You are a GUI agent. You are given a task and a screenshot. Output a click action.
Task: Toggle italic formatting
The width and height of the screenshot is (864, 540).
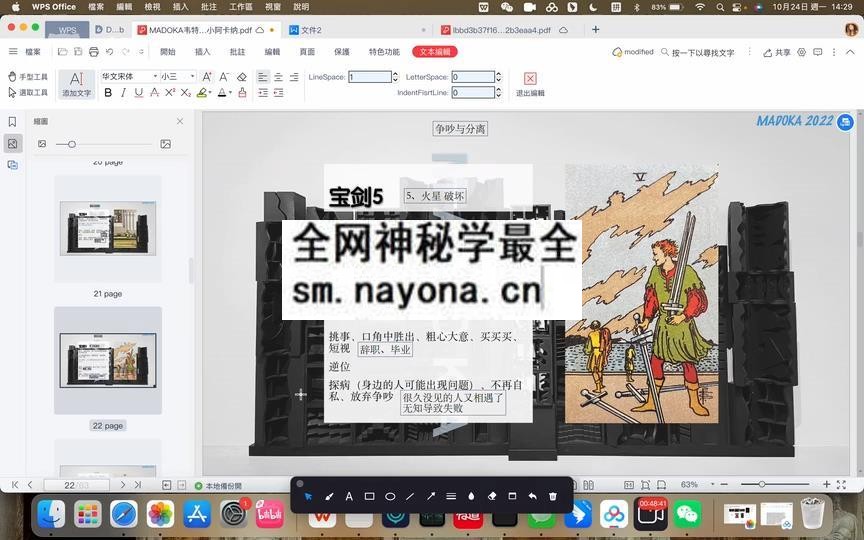(123, 93)
